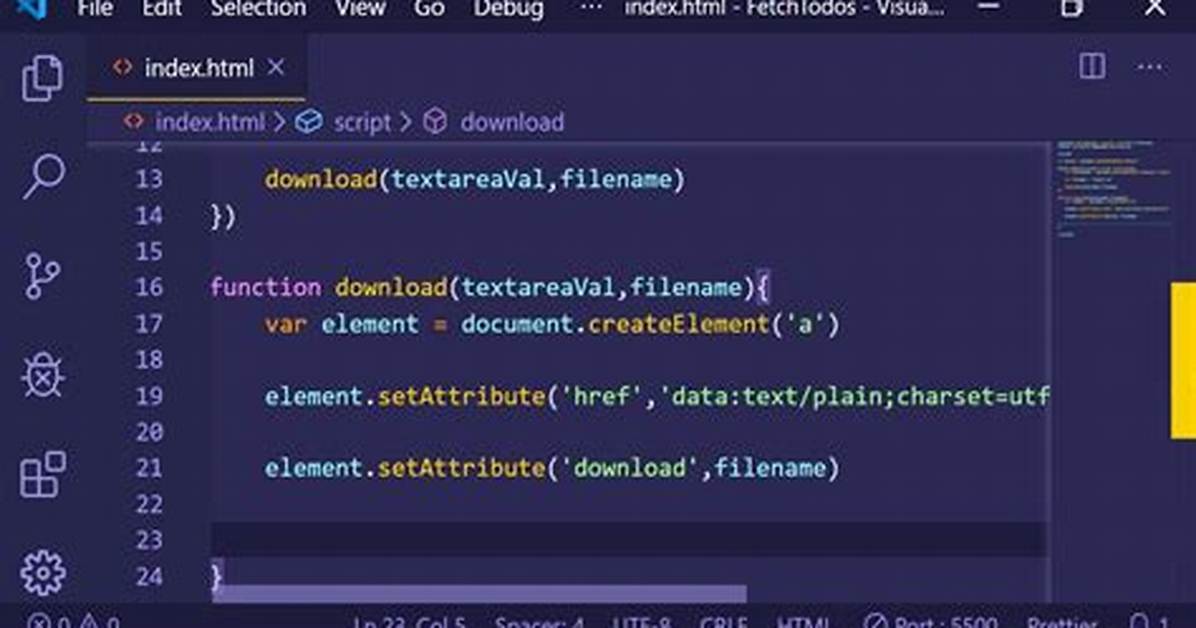
Task: Click the closing brace on line 24
Action: [x=217, y=575]
